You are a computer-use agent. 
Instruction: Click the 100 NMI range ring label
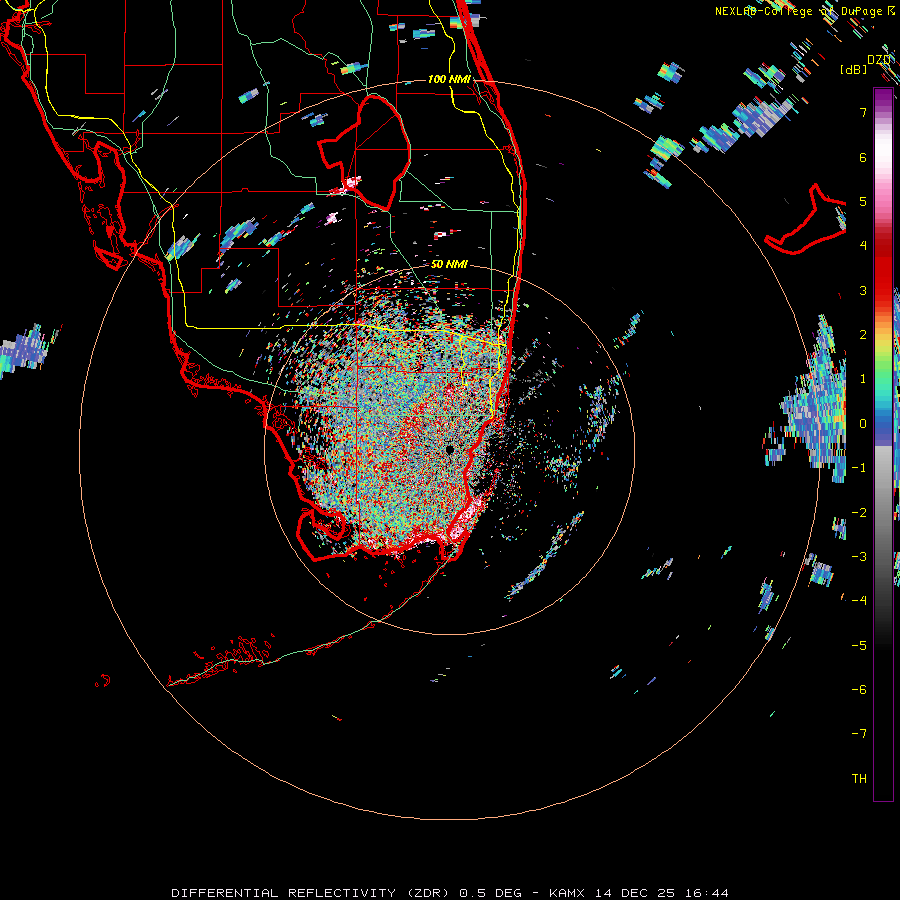point(449,79)
